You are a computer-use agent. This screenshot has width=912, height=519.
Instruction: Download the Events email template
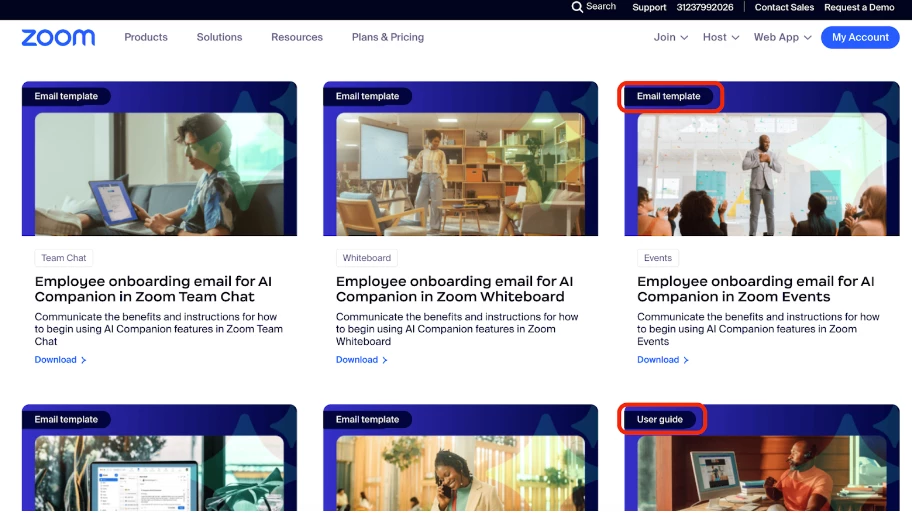tap(658, 360)
